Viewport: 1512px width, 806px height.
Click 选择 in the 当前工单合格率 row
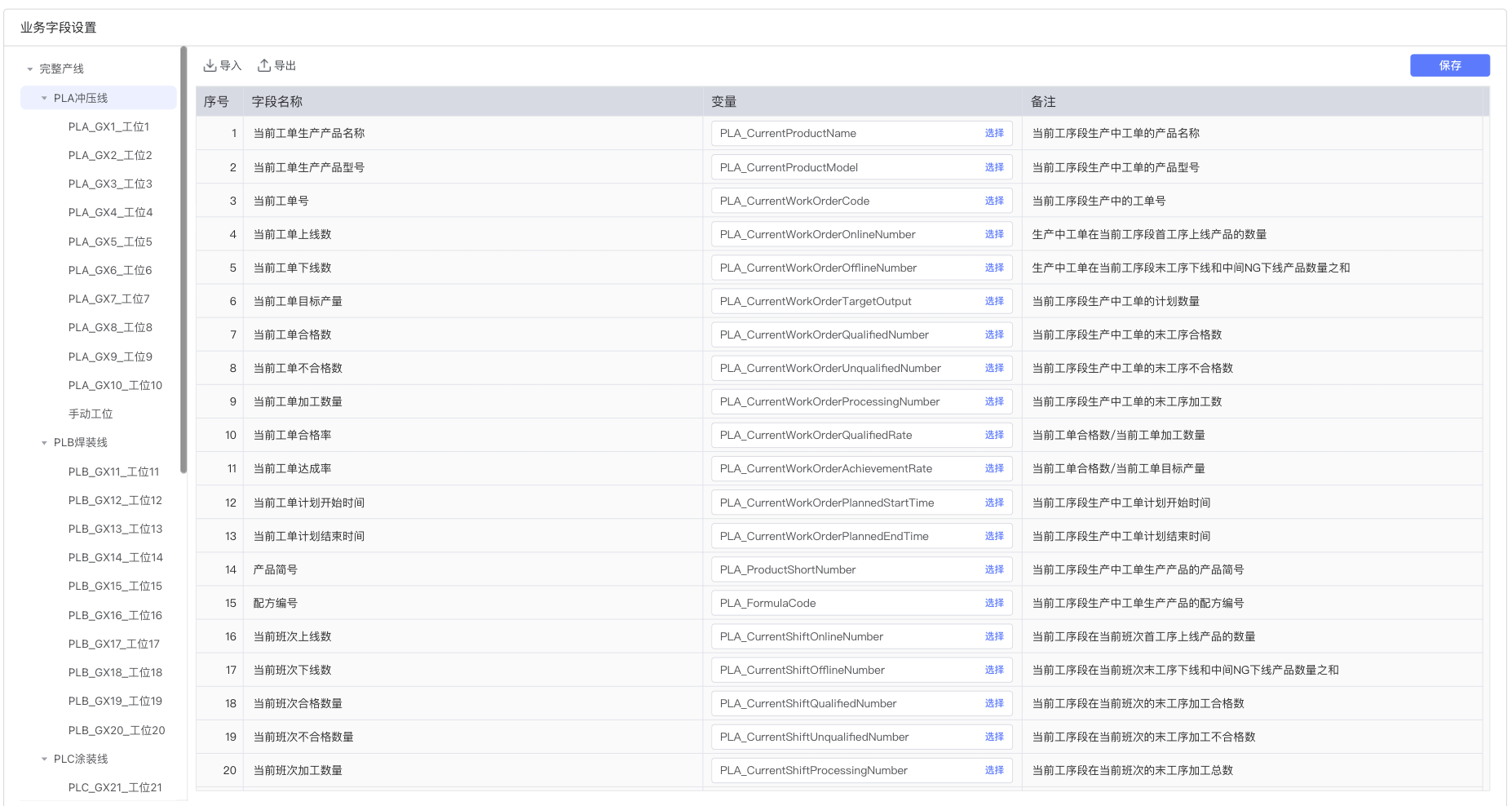click(x=993, y=435)
